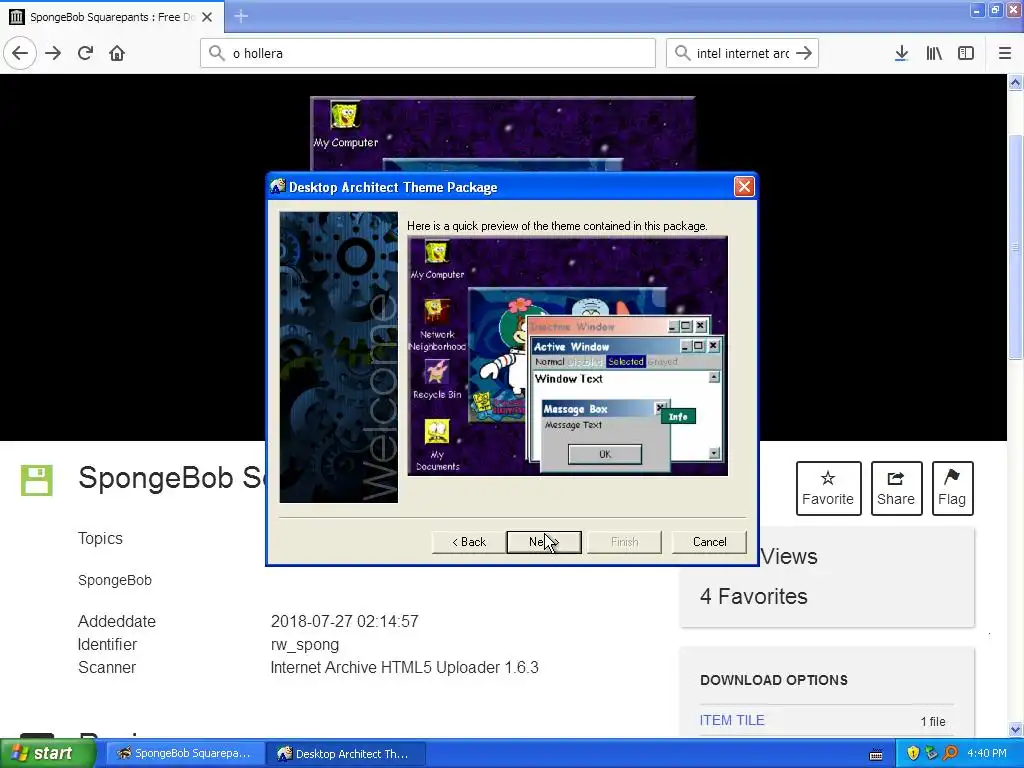
Task: Go forward with browser Forward arrow
Action: [53, 53]
